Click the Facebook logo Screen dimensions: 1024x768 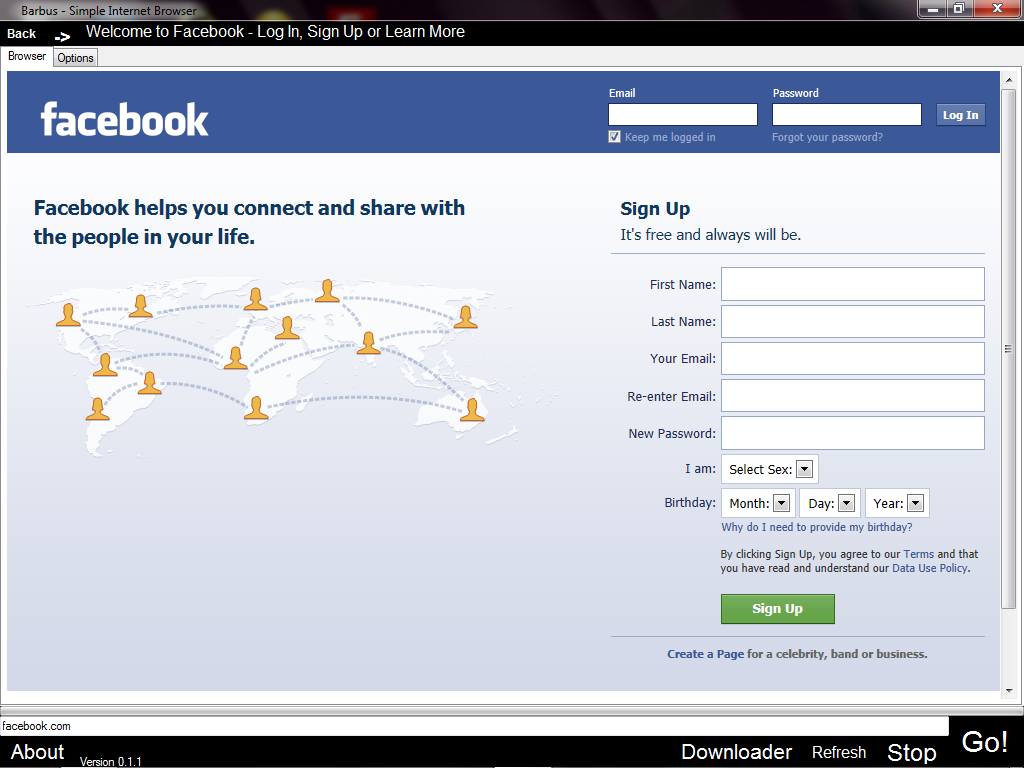[123, 119]
